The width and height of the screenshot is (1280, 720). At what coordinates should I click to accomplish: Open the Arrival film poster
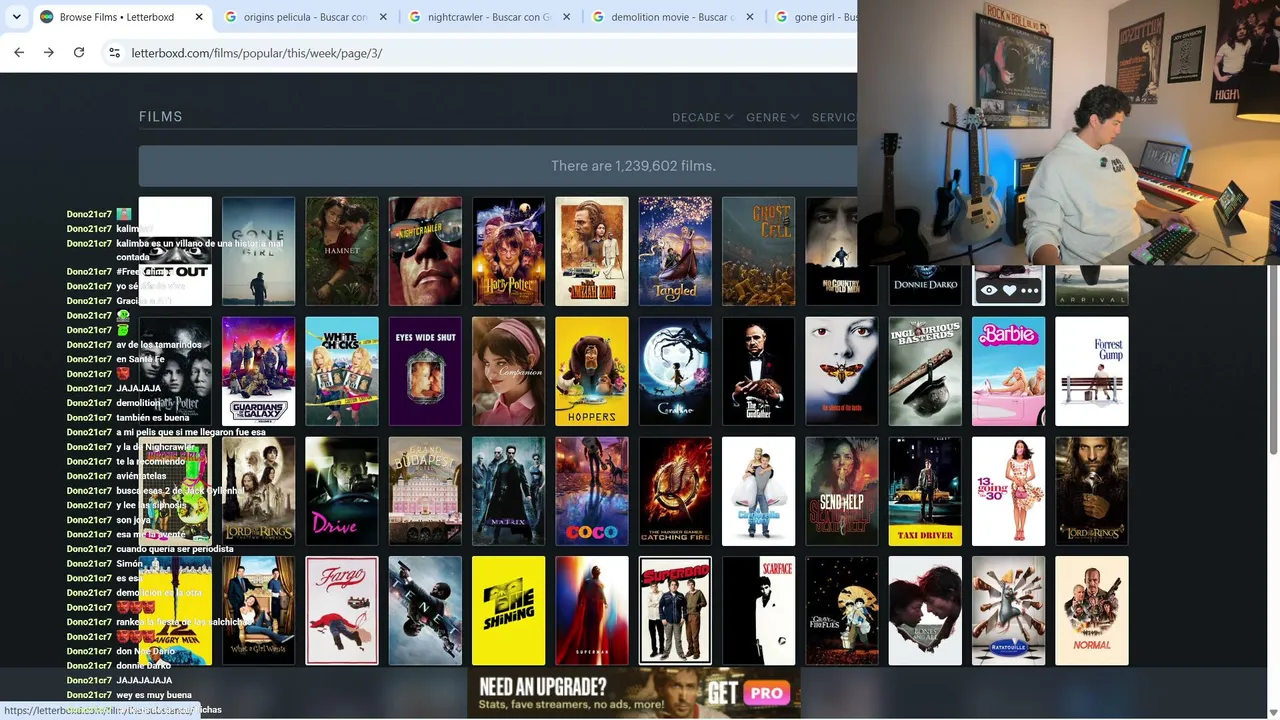pos(1092,285)
